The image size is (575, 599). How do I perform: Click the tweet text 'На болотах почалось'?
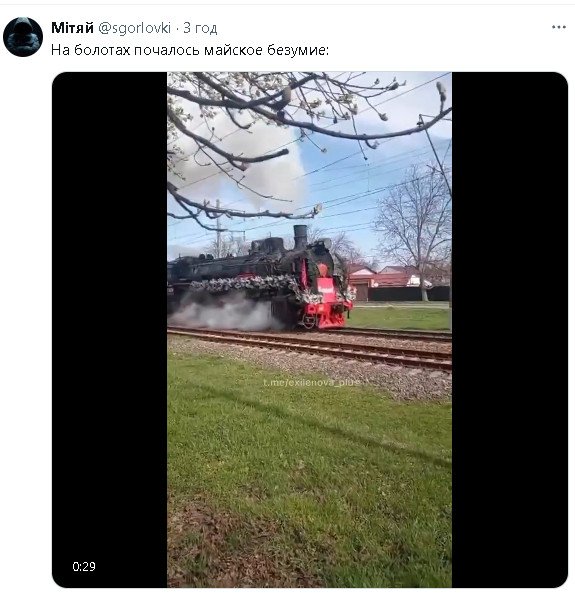[x=126, y=50]
